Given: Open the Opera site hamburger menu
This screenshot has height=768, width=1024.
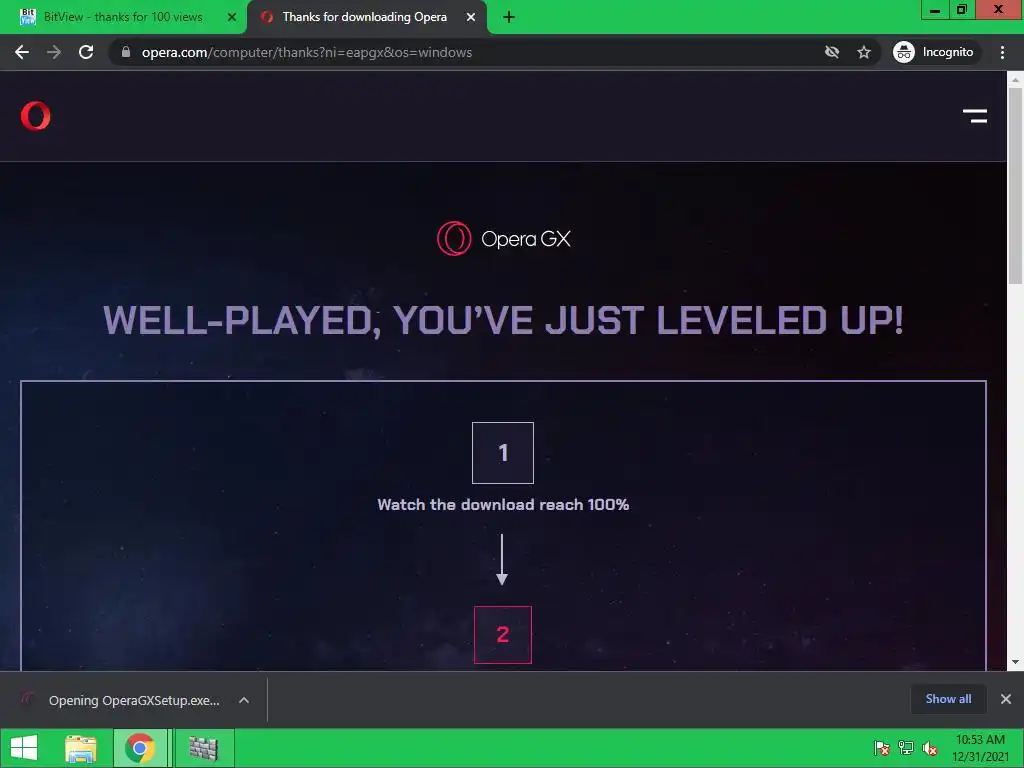Looking at the screenshot, I should click(975, 116).
